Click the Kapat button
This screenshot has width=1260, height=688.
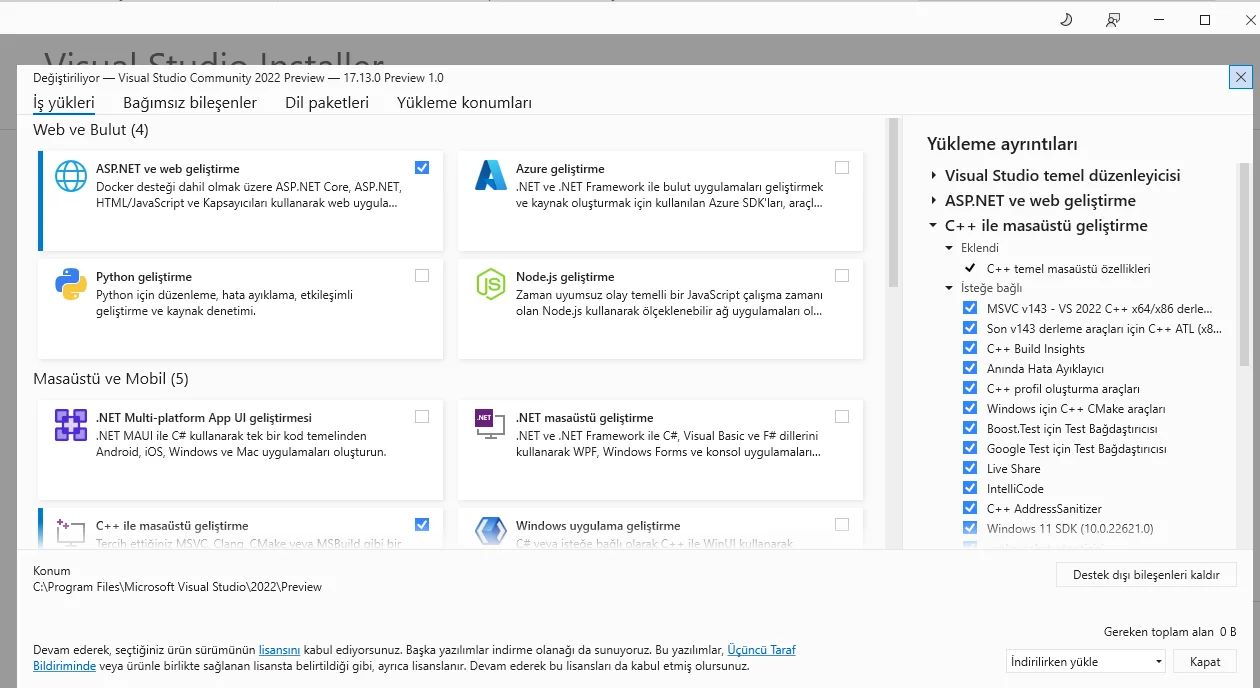[1205, 661]
